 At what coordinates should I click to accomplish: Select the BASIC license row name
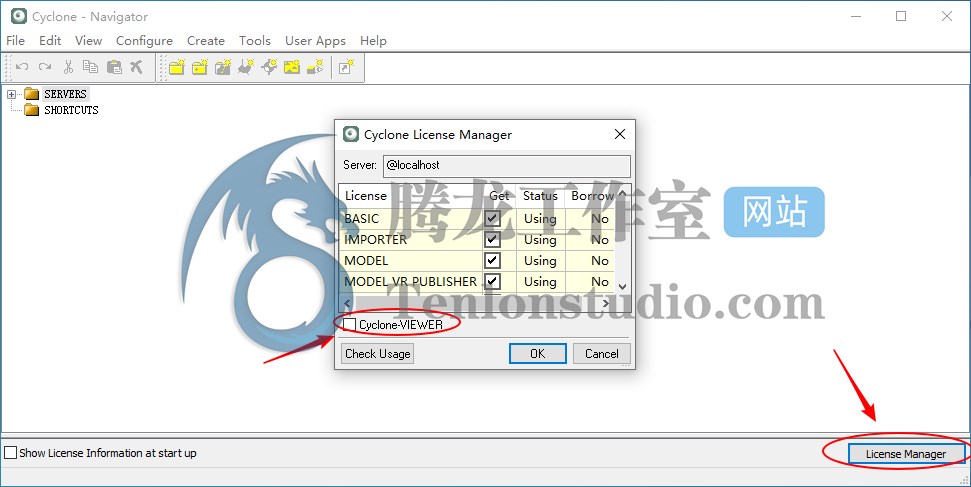pyautogui.click(x=362, y=219)
